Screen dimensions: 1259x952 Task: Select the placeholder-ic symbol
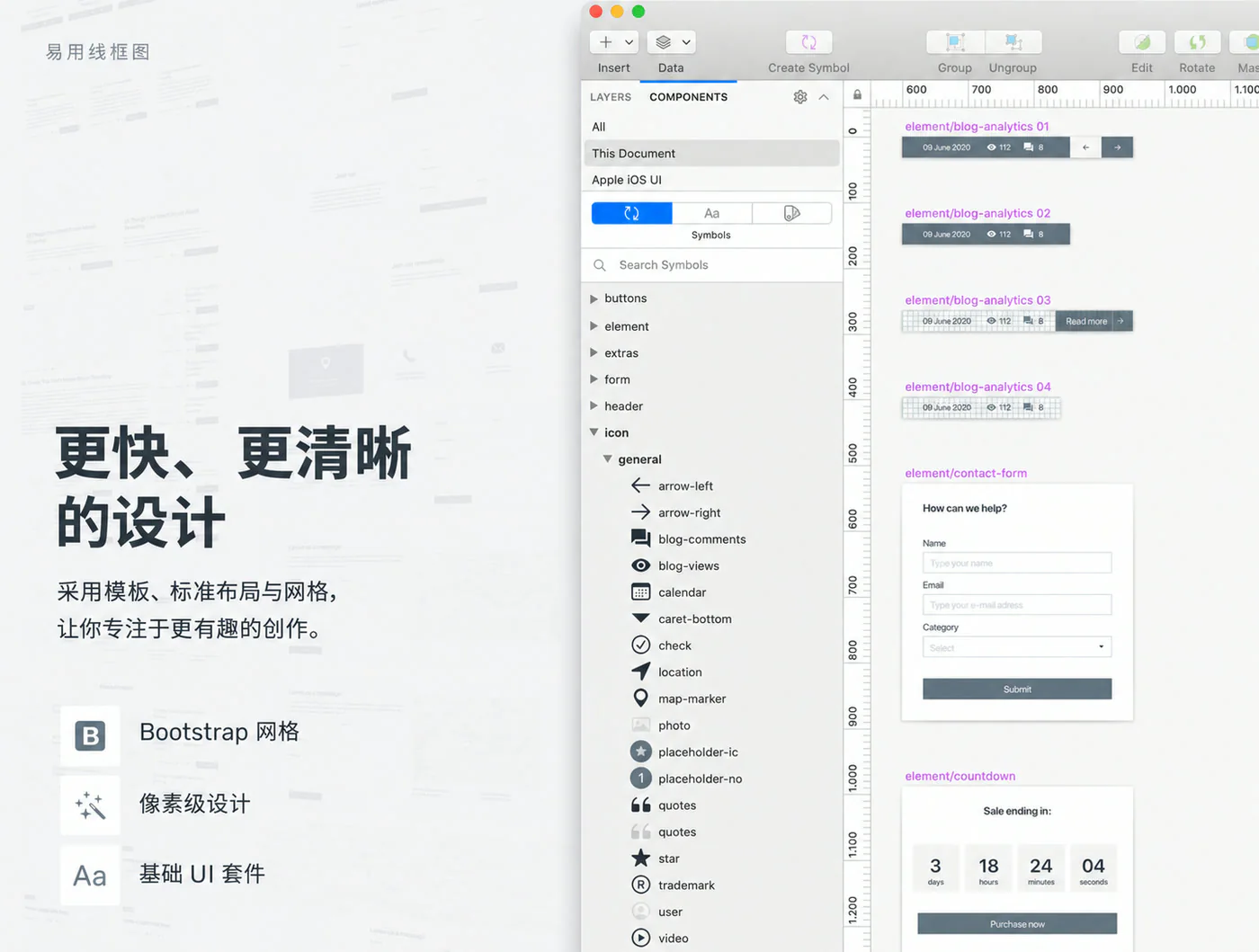[x=684, y=752]
